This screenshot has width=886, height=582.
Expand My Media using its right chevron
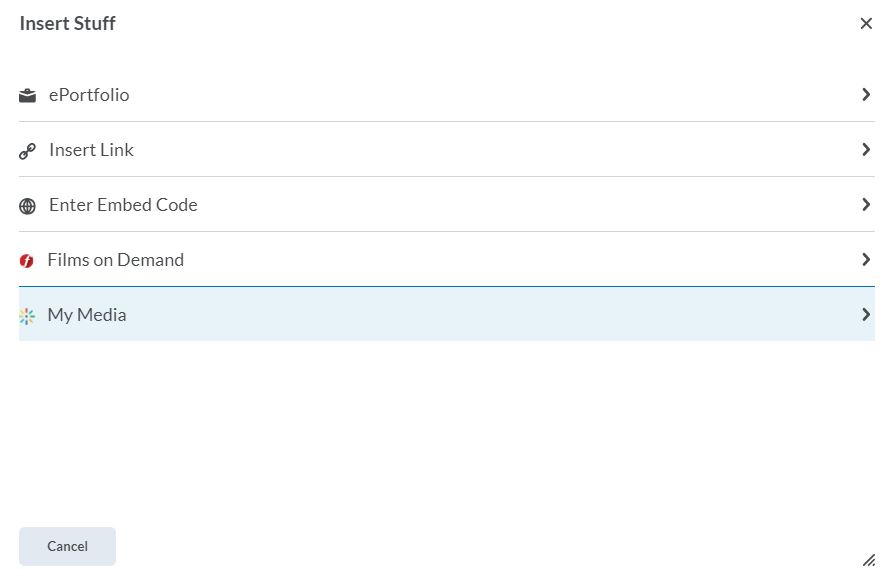click(866, 314)
